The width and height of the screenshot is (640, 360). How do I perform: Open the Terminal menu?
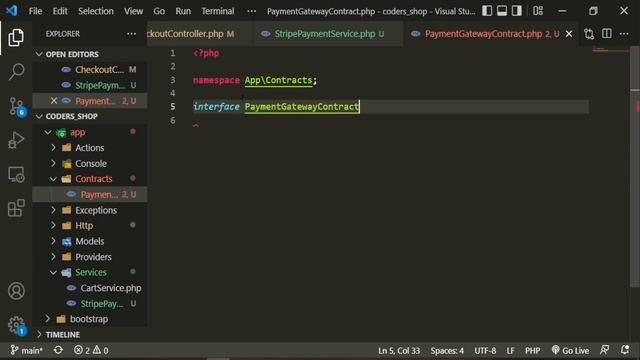coord(218,11)
